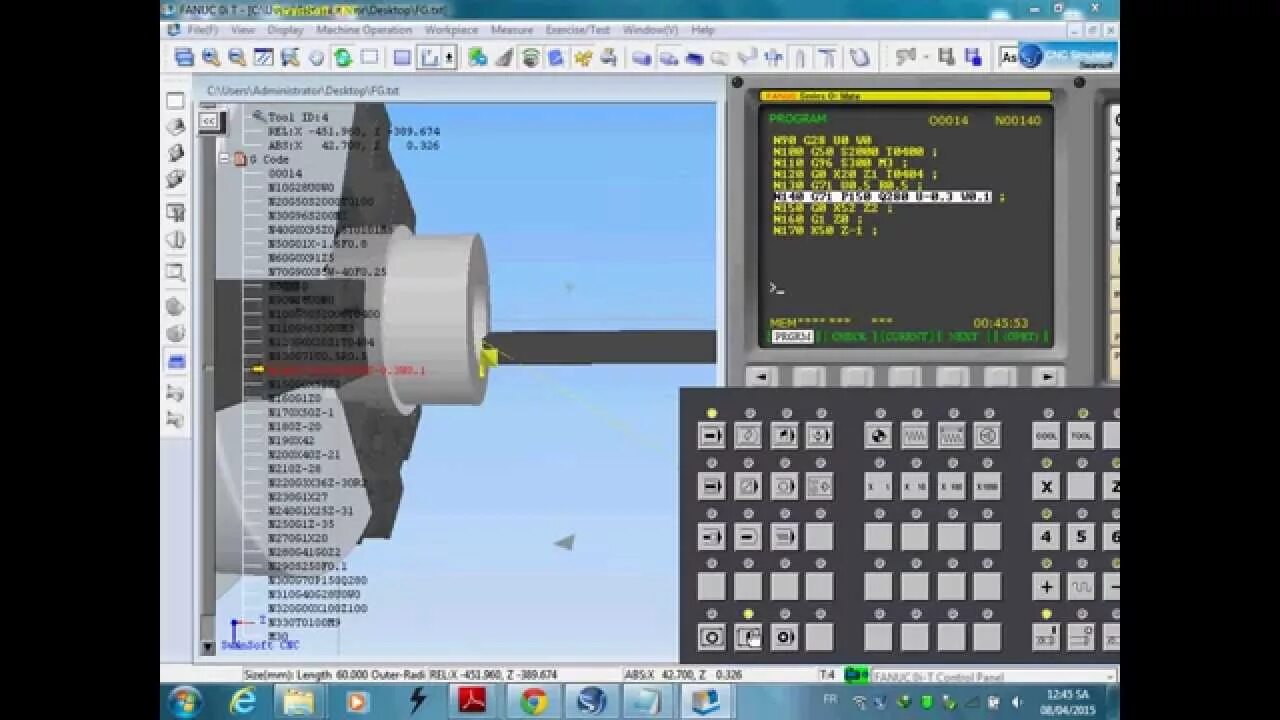This screenshot has height=720, width=1280.
Task: Click left arrow key below CNC screen
Action: 762,377
